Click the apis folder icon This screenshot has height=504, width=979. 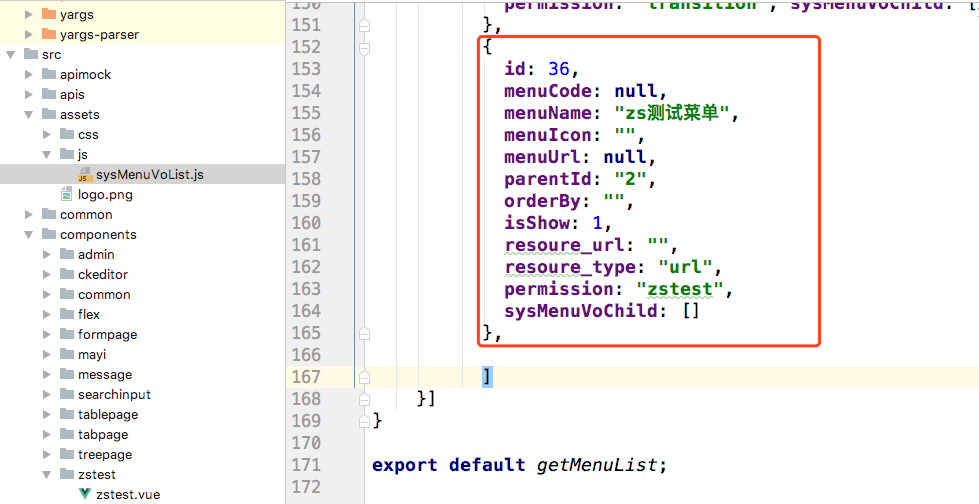click(49, 94)
